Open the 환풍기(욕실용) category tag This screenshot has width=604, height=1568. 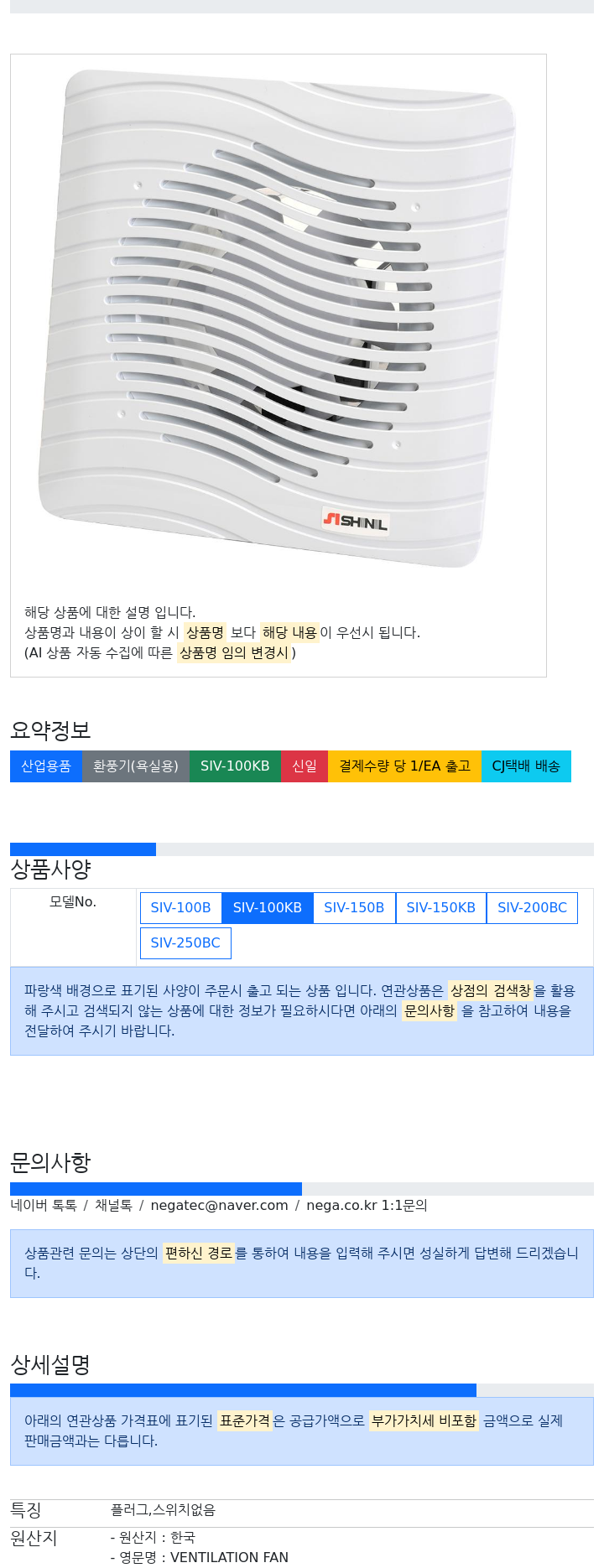[x=136, y=766]
